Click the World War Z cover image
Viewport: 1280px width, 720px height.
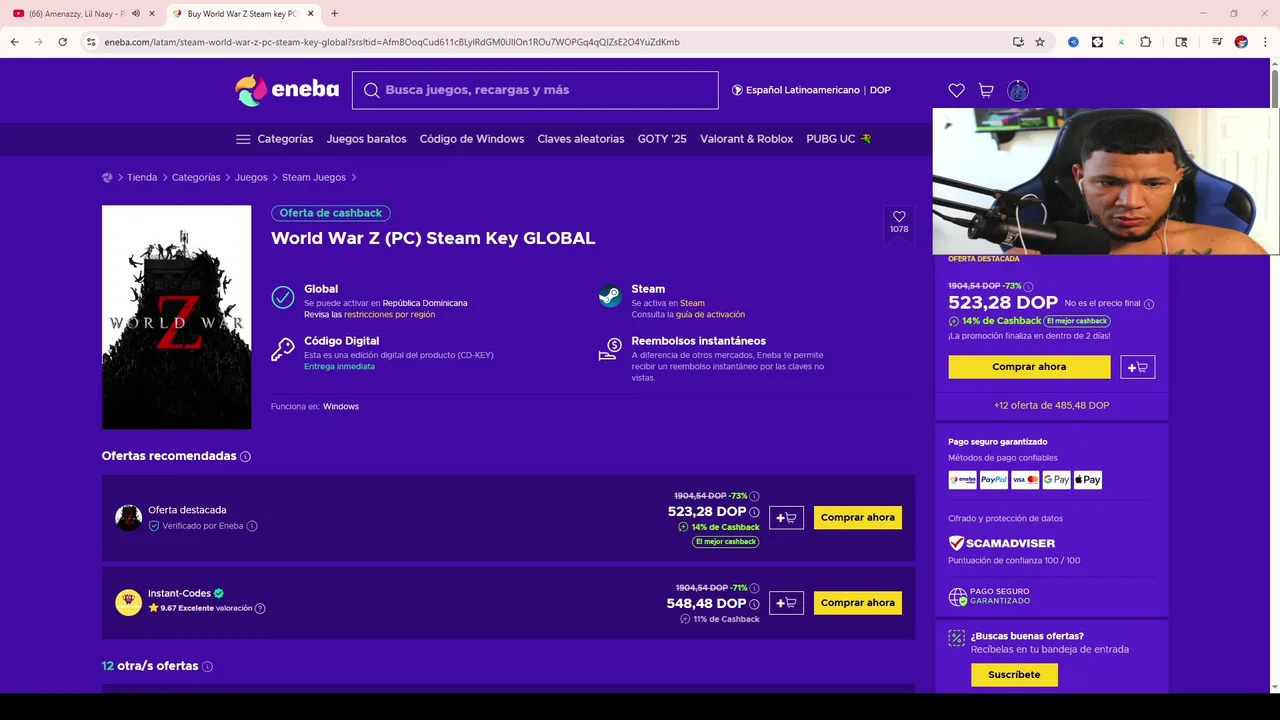coord(176,317)
